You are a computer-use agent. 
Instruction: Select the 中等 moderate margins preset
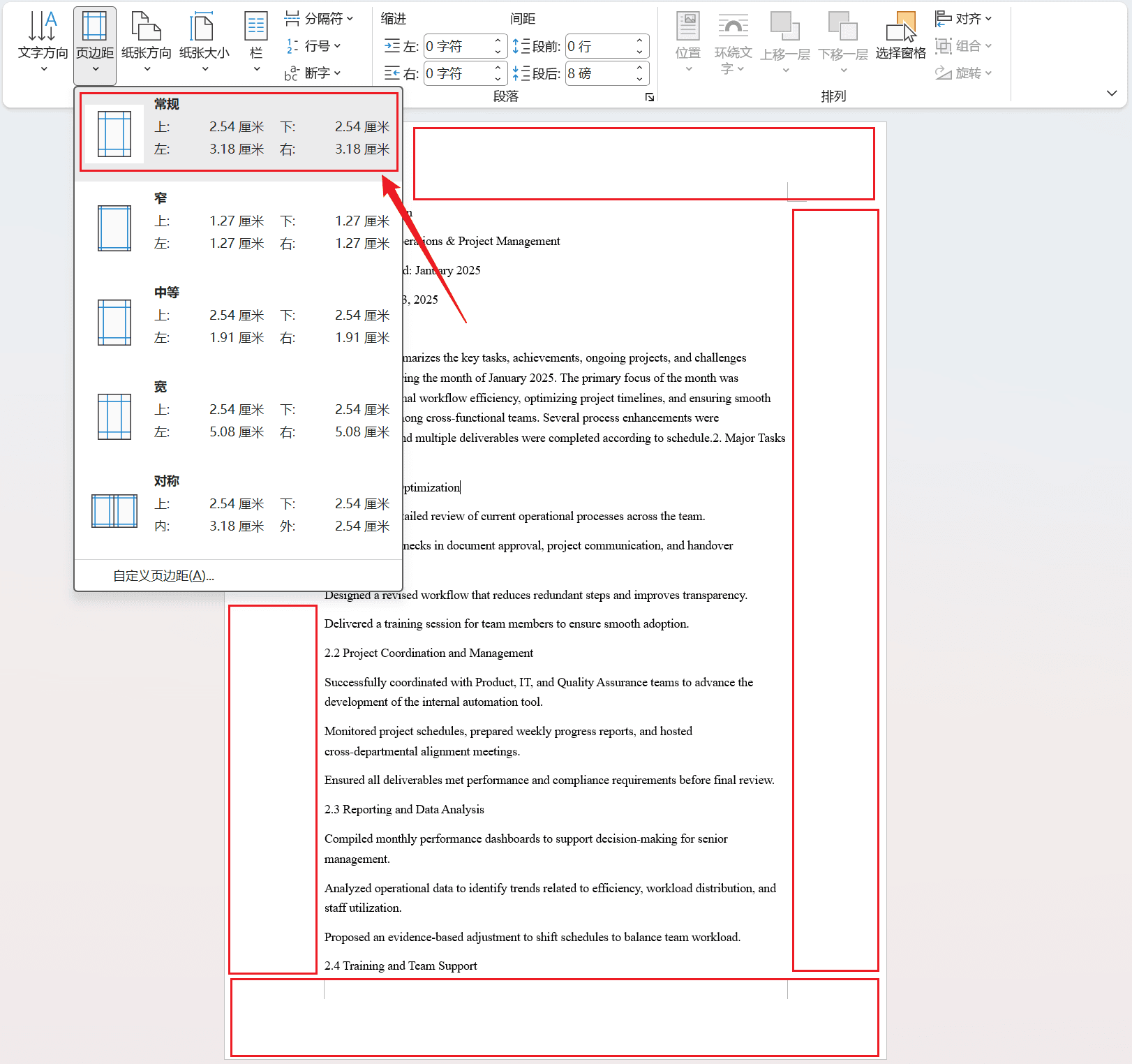(239, 322)
